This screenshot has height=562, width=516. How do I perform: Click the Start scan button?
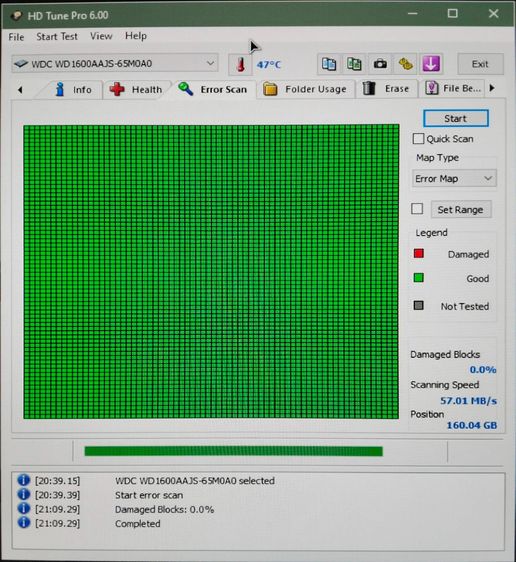pyautogui.click(x=455, y=118)
